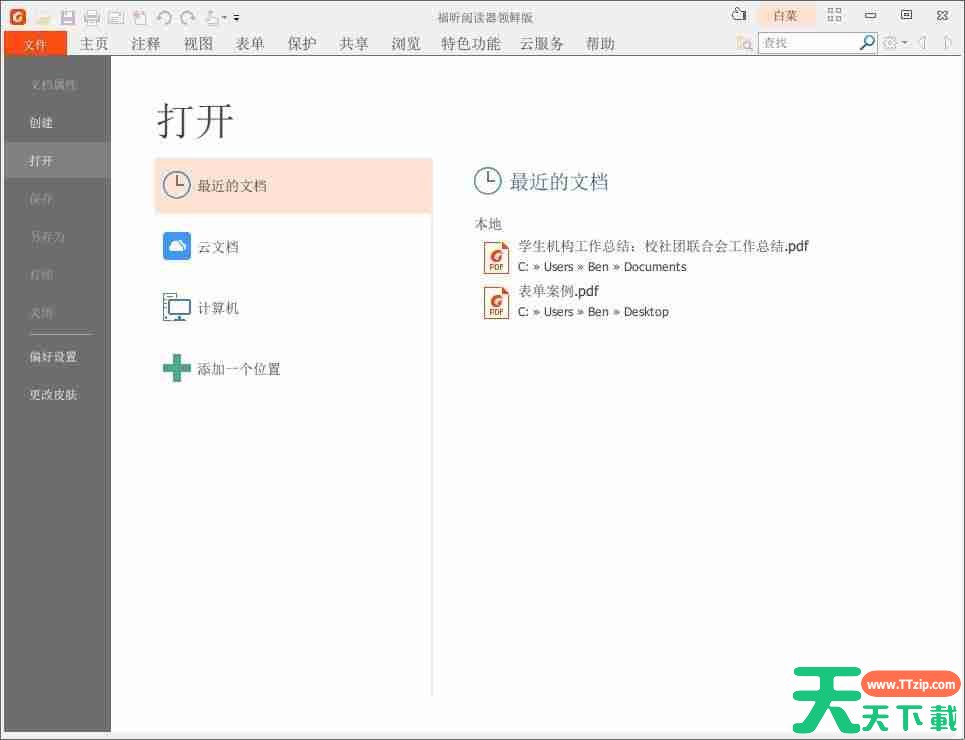Image resolution: width=965 pixels, height=740 pixels.
Task: Click 添加一个位置 with the green plus
Action: 238,369
